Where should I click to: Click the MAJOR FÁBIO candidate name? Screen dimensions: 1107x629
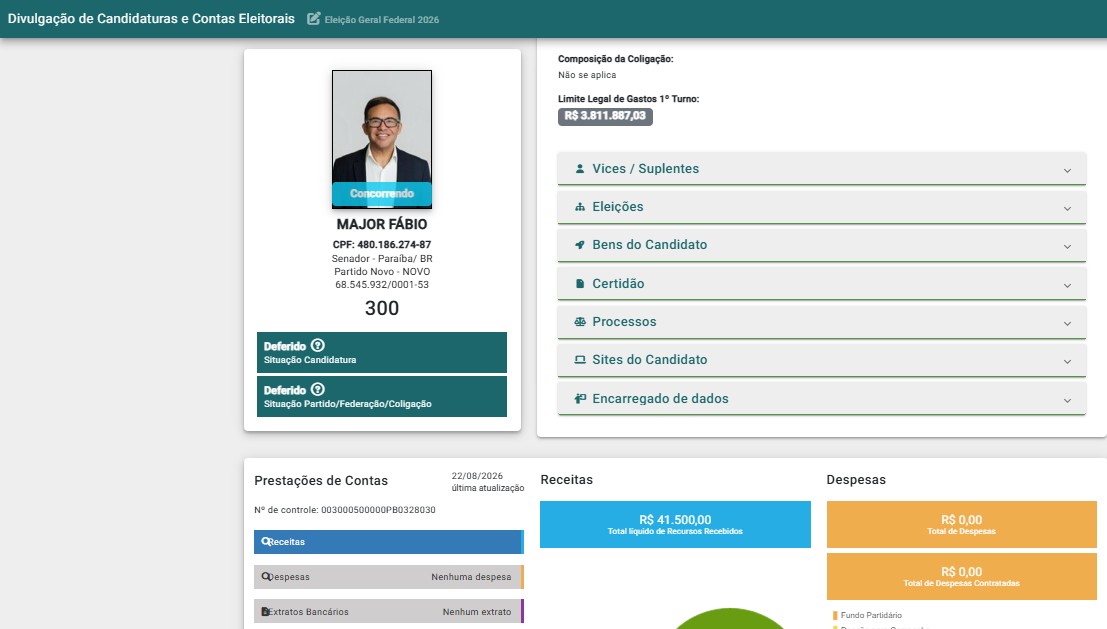(x=382, y=224)
